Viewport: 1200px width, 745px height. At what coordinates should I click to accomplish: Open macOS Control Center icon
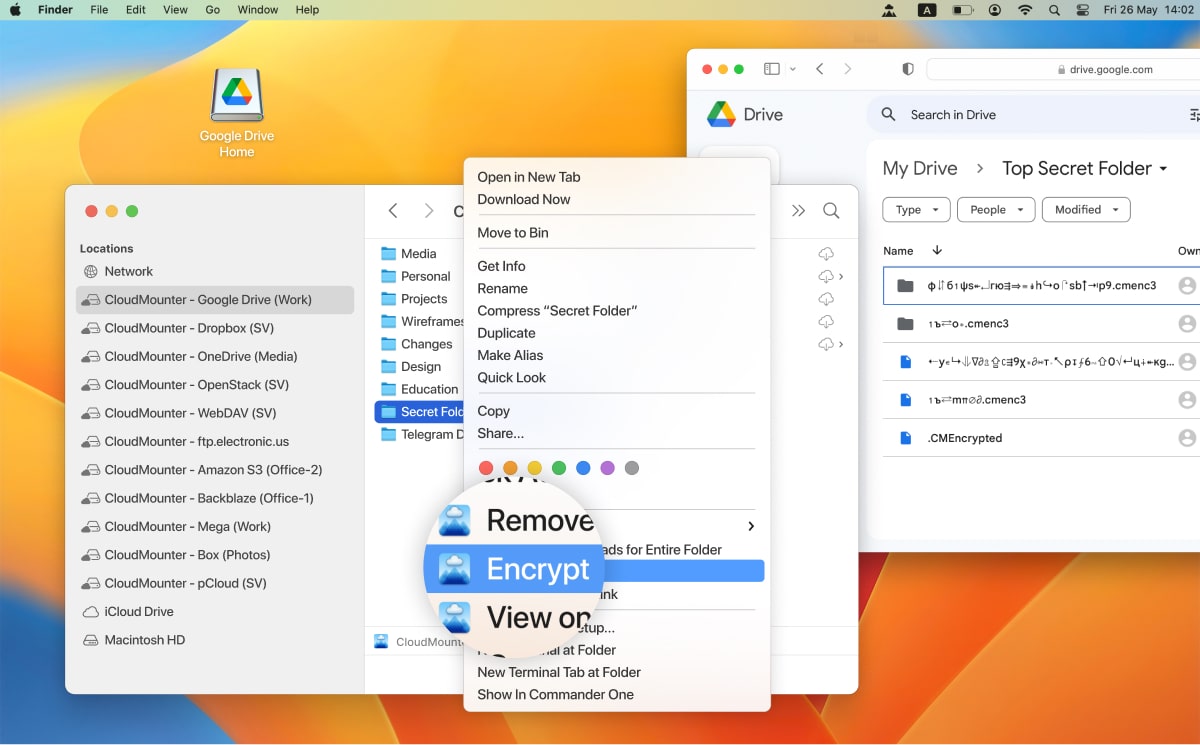1082,10
